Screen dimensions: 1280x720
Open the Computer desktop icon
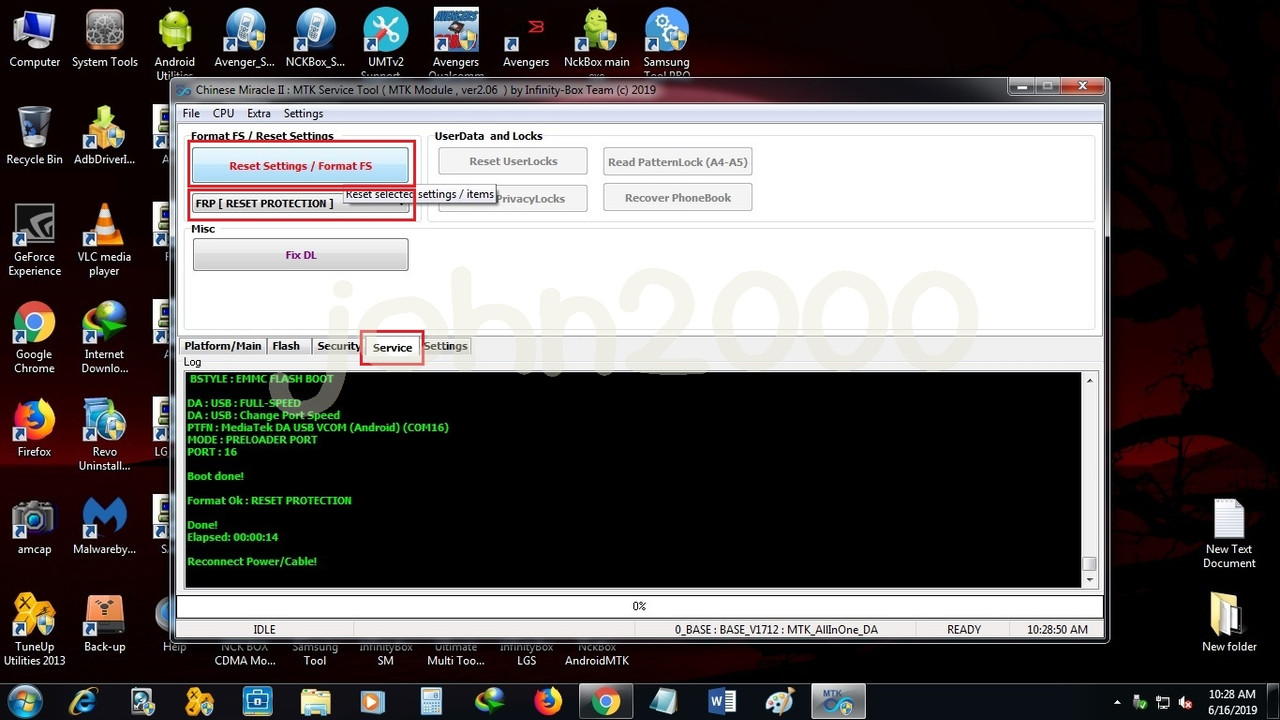click(35, 38)
